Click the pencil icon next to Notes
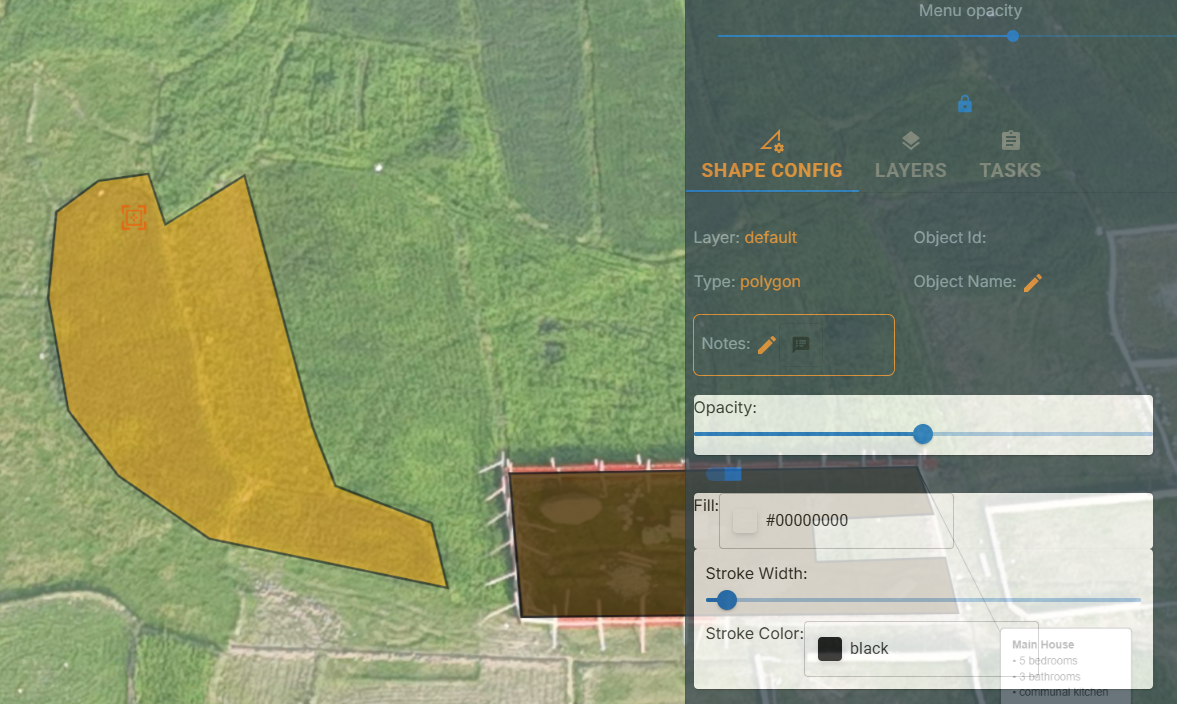Image resolution: width=1177 pixels, height=704 pixels. pyautogui.click(x=767, y=345)
